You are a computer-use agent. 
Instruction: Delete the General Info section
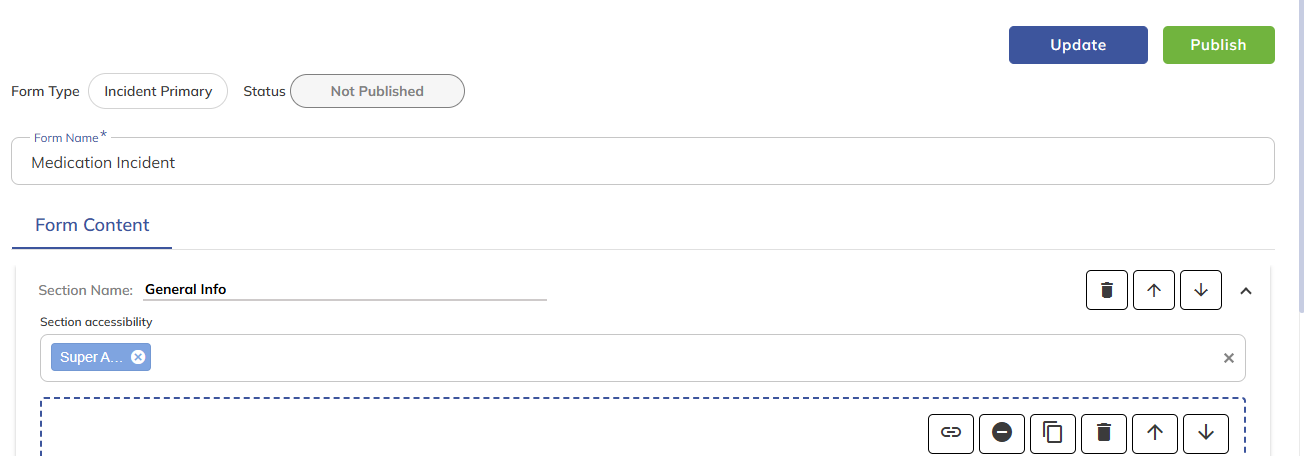click(x=1107, y=290)
